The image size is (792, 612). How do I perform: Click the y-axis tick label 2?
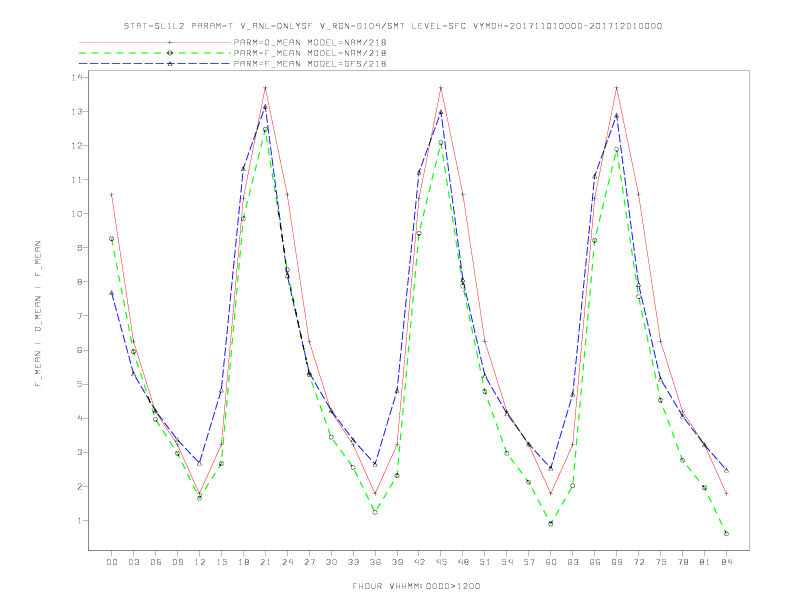click(80, 487)
